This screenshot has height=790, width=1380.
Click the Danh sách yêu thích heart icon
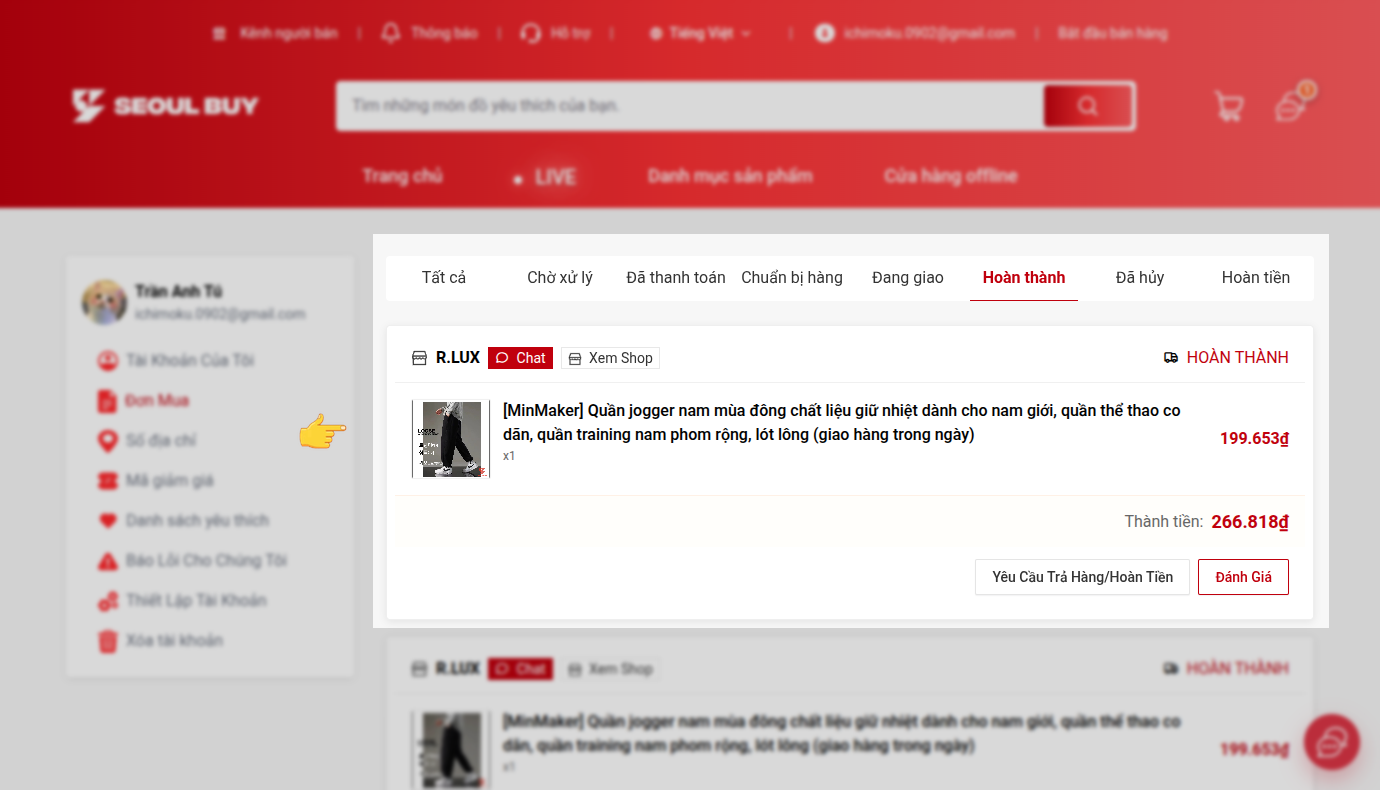click(107, 521)
